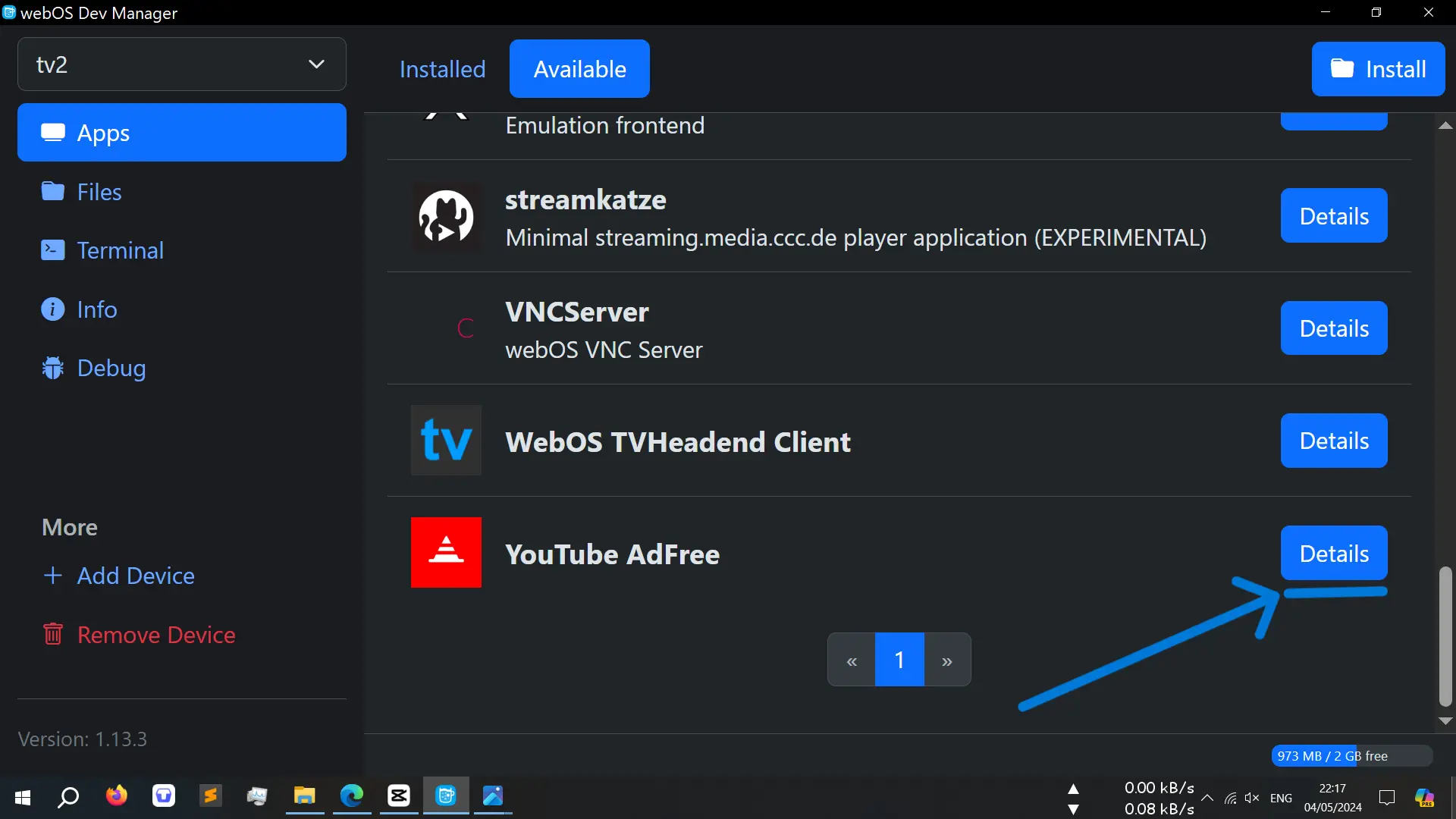Click the ENG language indicator
1456x819 pixels.
[x=1281, y=799]
